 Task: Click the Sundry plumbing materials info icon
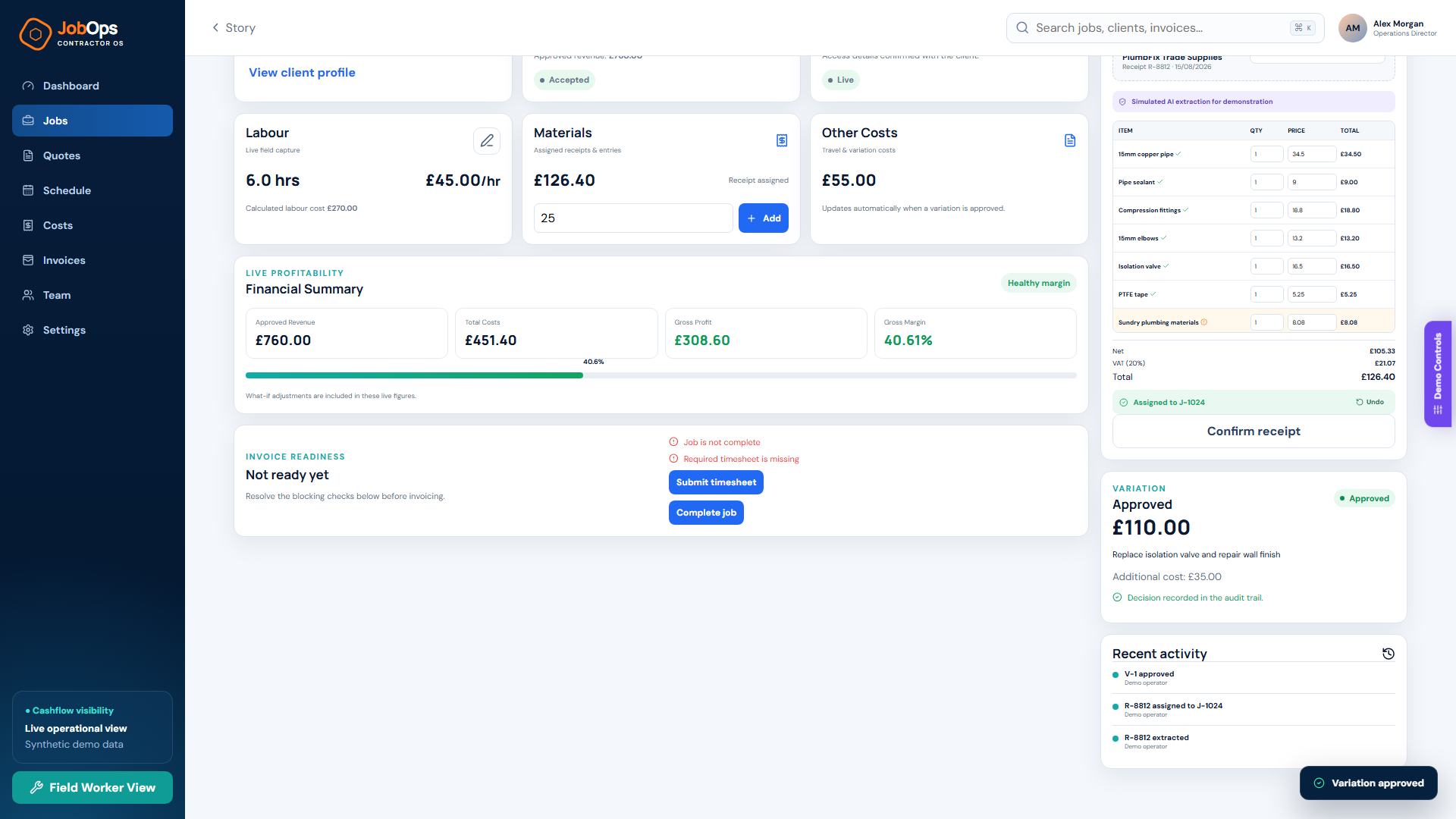click(x=1204, y=322)
